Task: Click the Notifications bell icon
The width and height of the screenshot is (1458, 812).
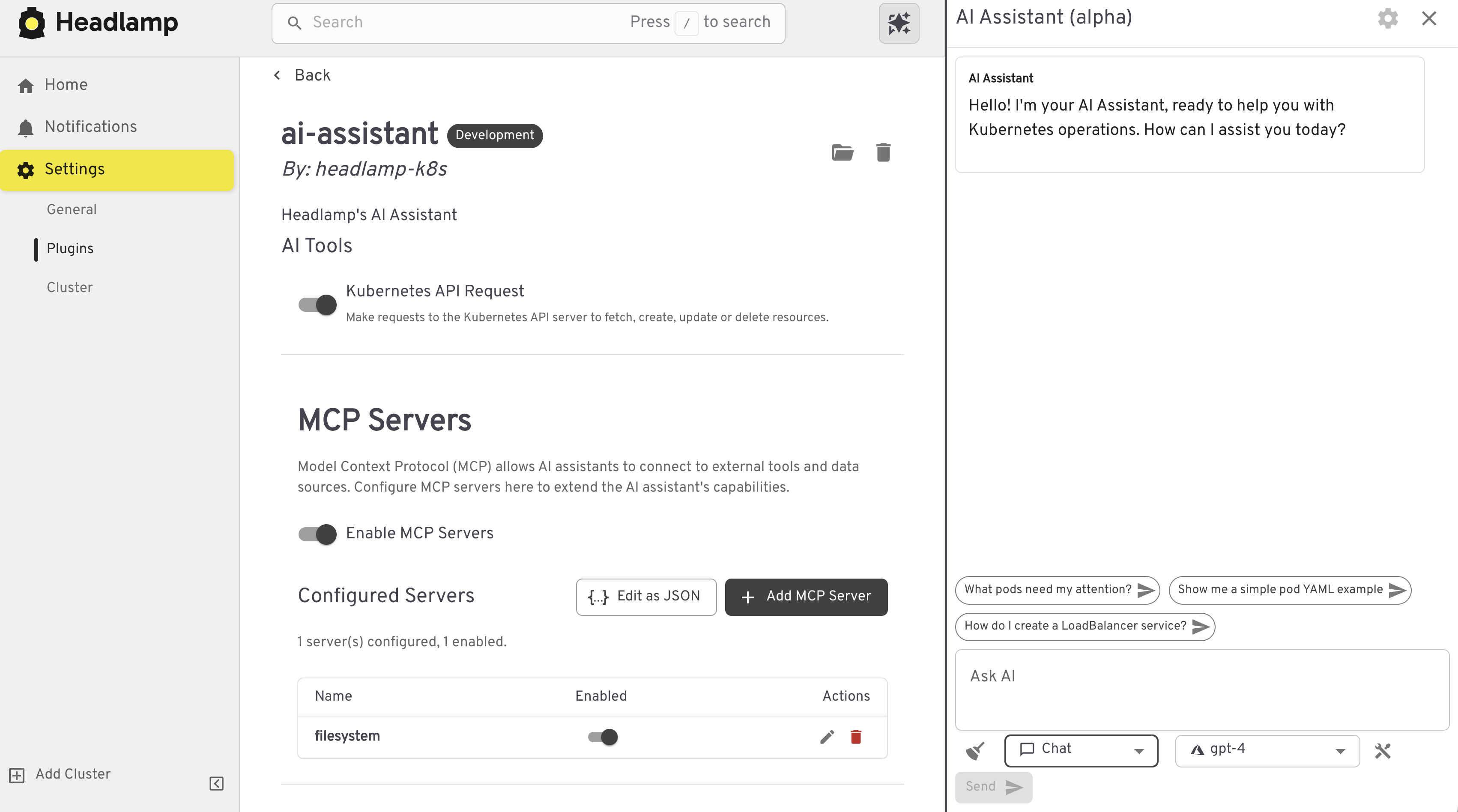Action: tap(25, 128)
